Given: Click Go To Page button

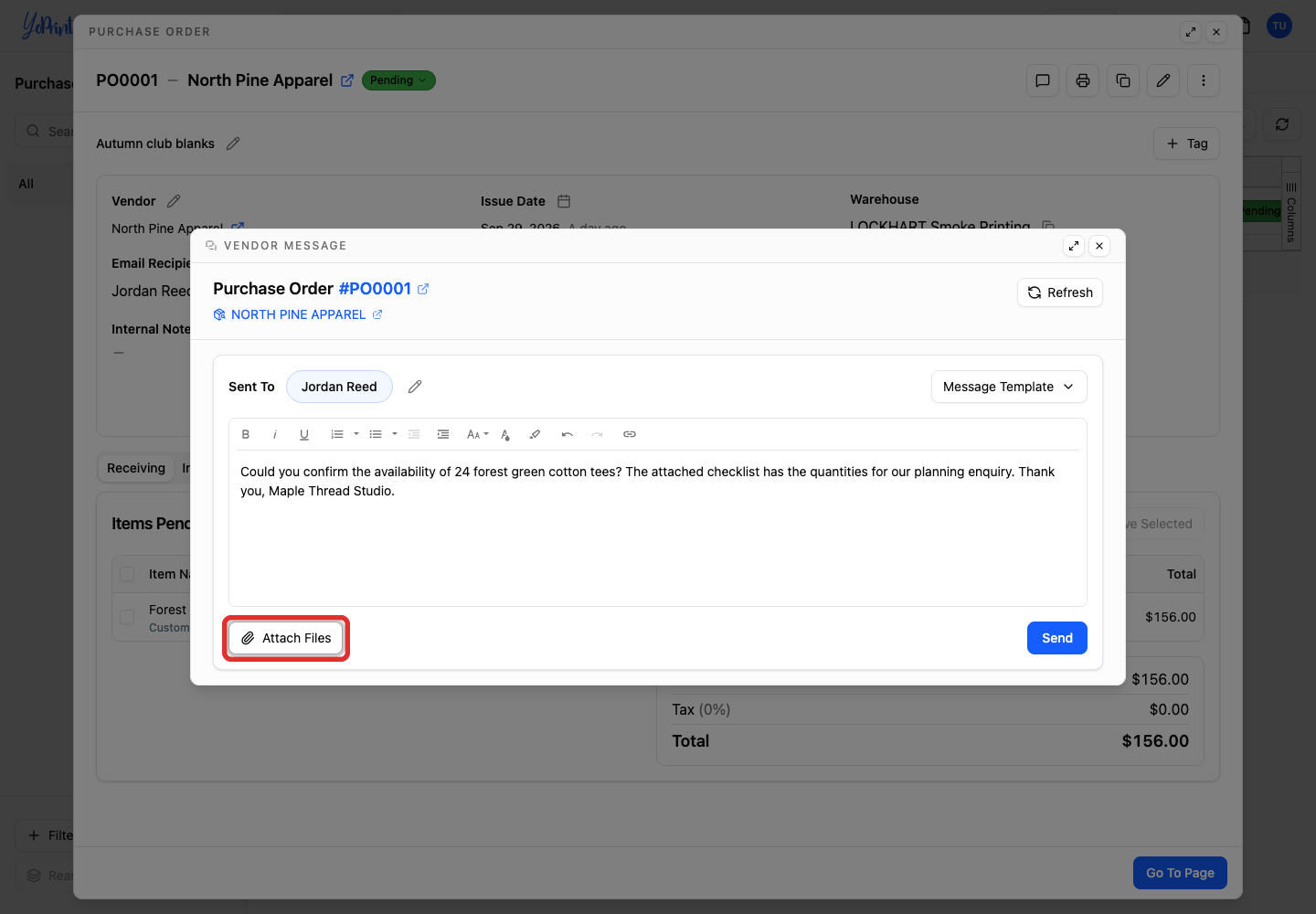Looking at the screenshot, I should click(x=1180, y=873).
